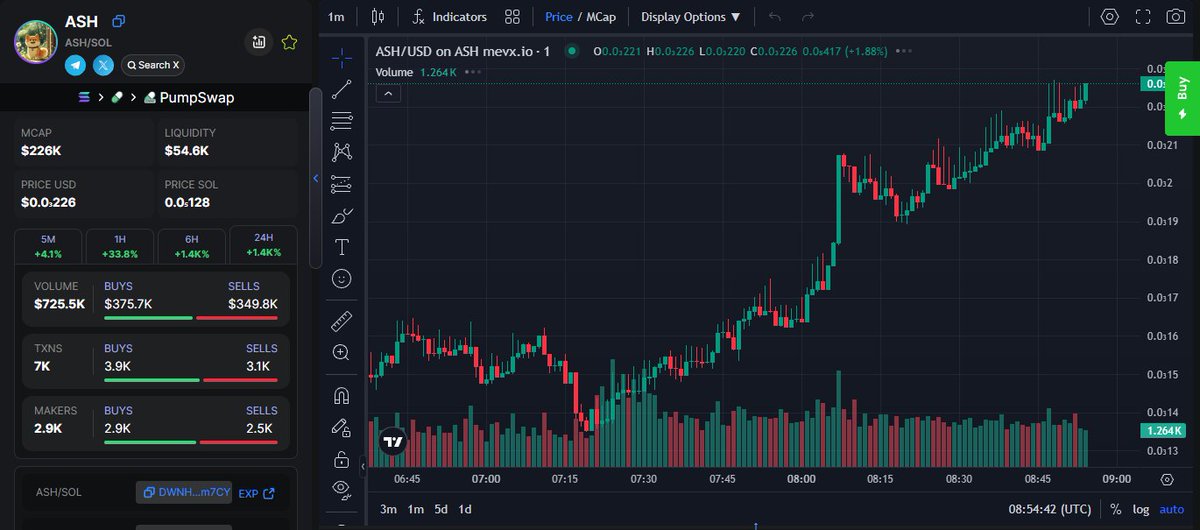Select the 1d date range
The image size is (1200, 530).
(x=465, y=509)
